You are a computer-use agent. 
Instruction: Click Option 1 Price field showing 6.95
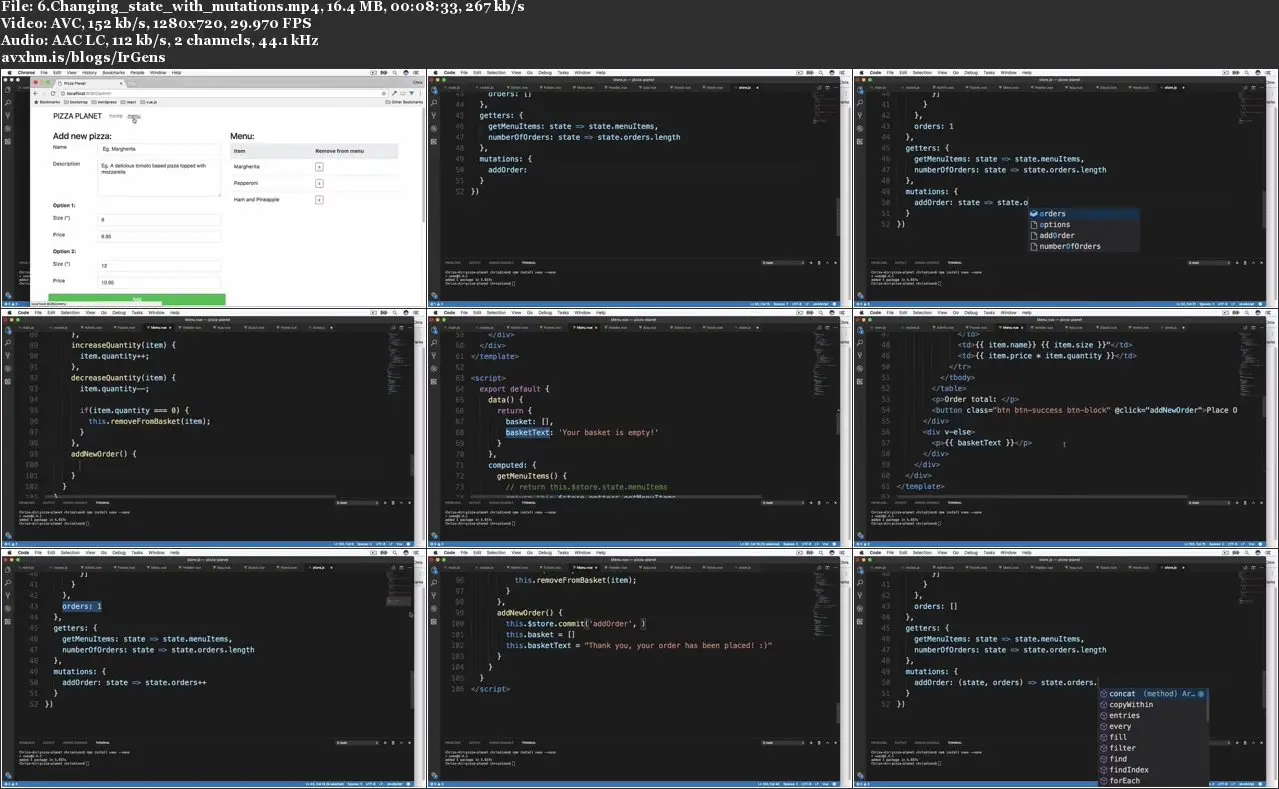point(159,236)
